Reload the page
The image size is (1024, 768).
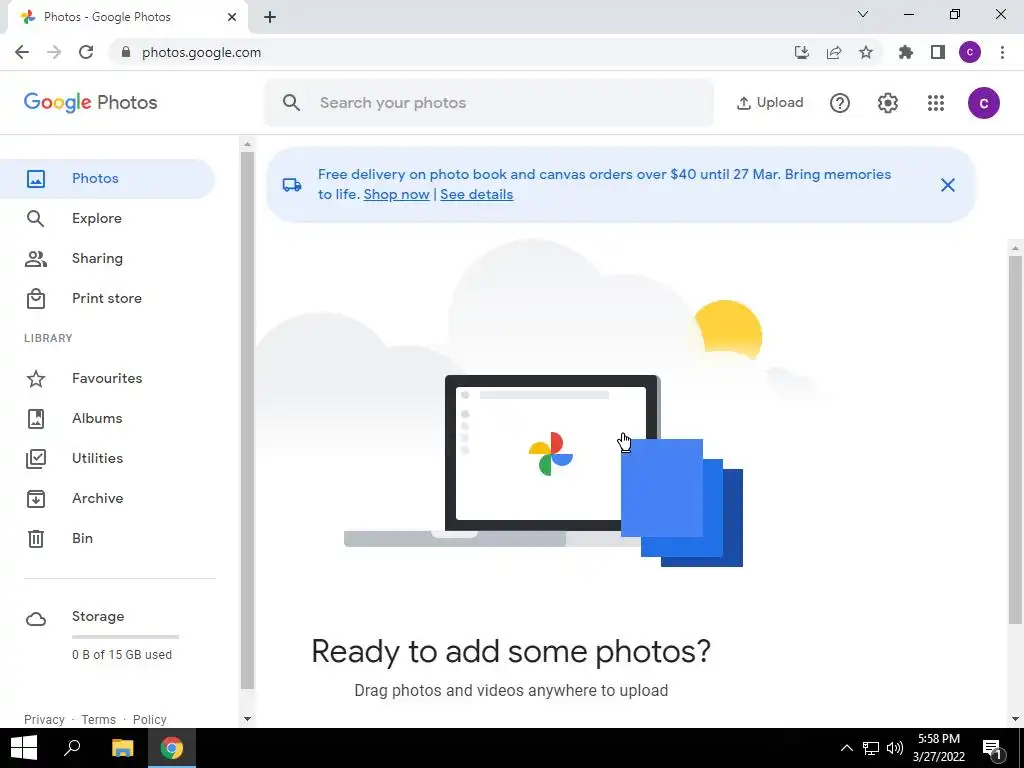[x=86, y=52]
